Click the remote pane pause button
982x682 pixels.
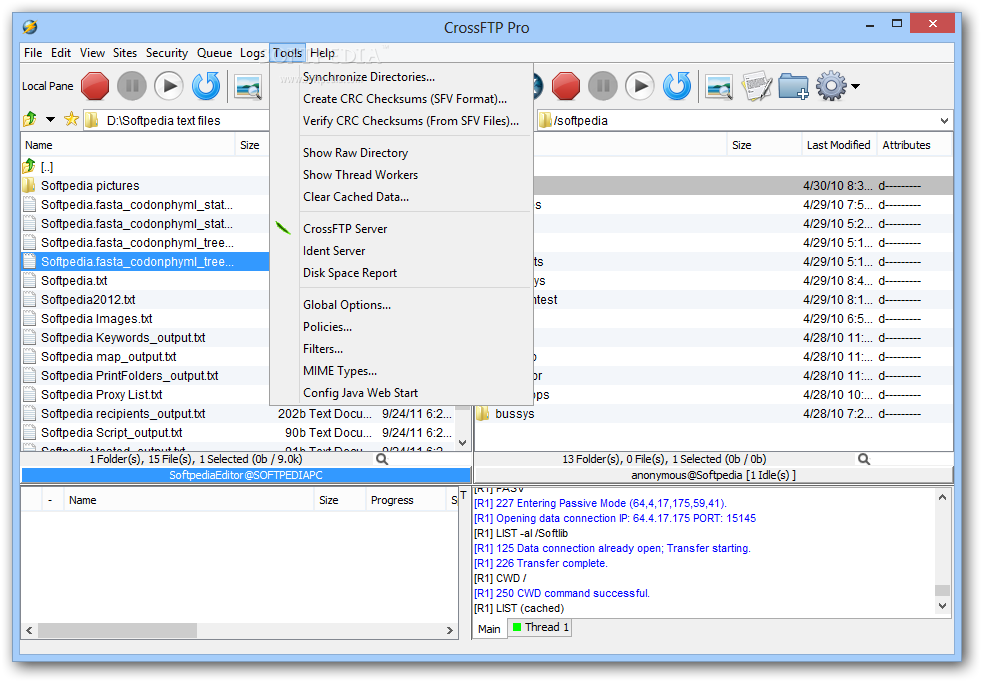[602, 86]
